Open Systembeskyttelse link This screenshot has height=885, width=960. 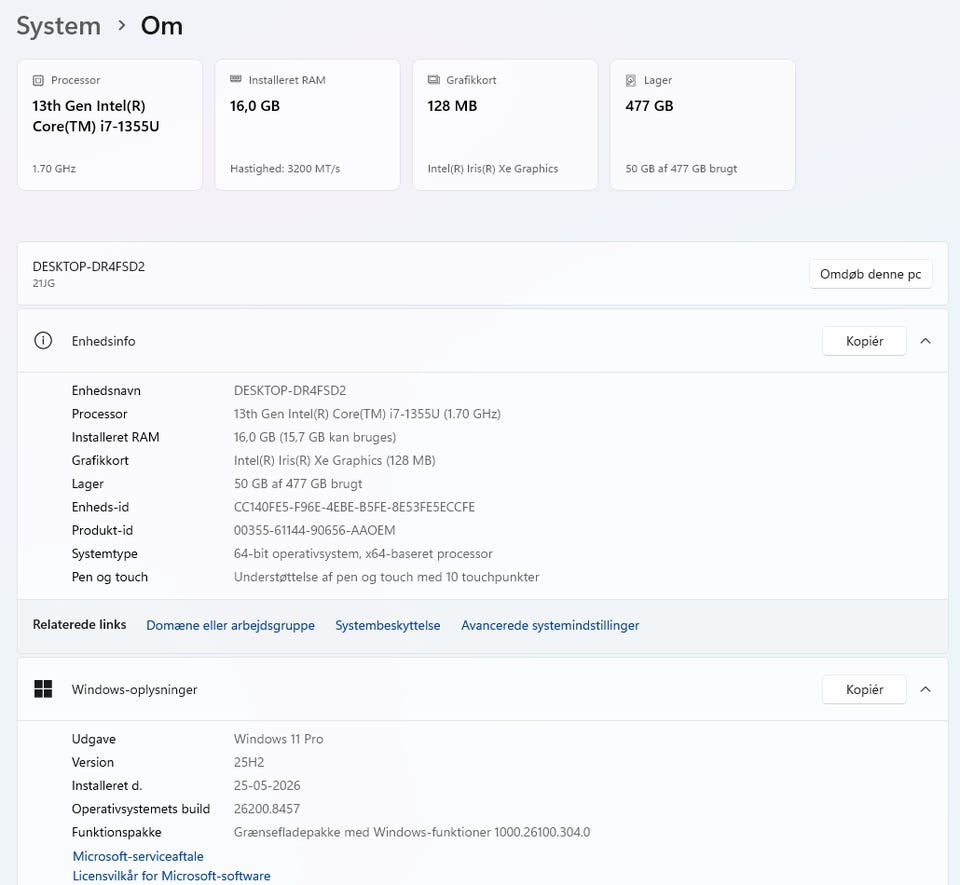388,625
